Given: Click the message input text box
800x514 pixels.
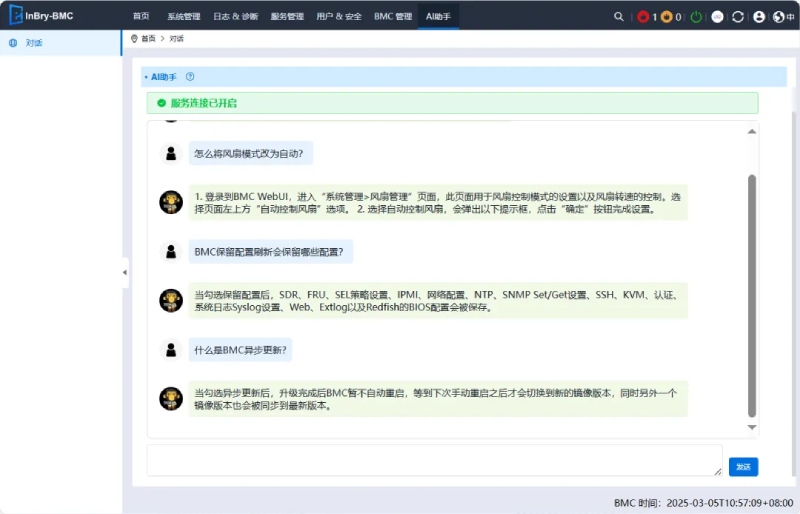Looking at the screenshot, I should (x=434, y=460).
